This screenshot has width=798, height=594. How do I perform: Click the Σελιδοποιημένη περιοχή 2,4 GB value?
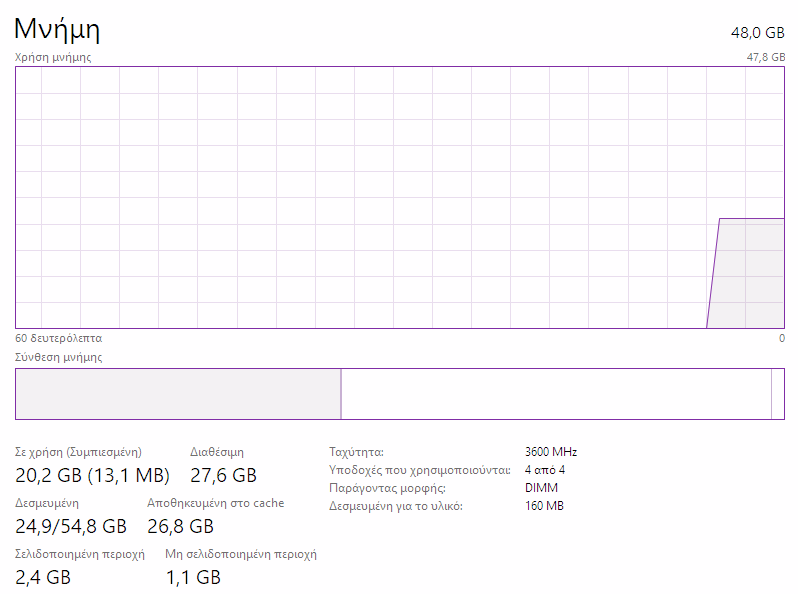(43, 577)
